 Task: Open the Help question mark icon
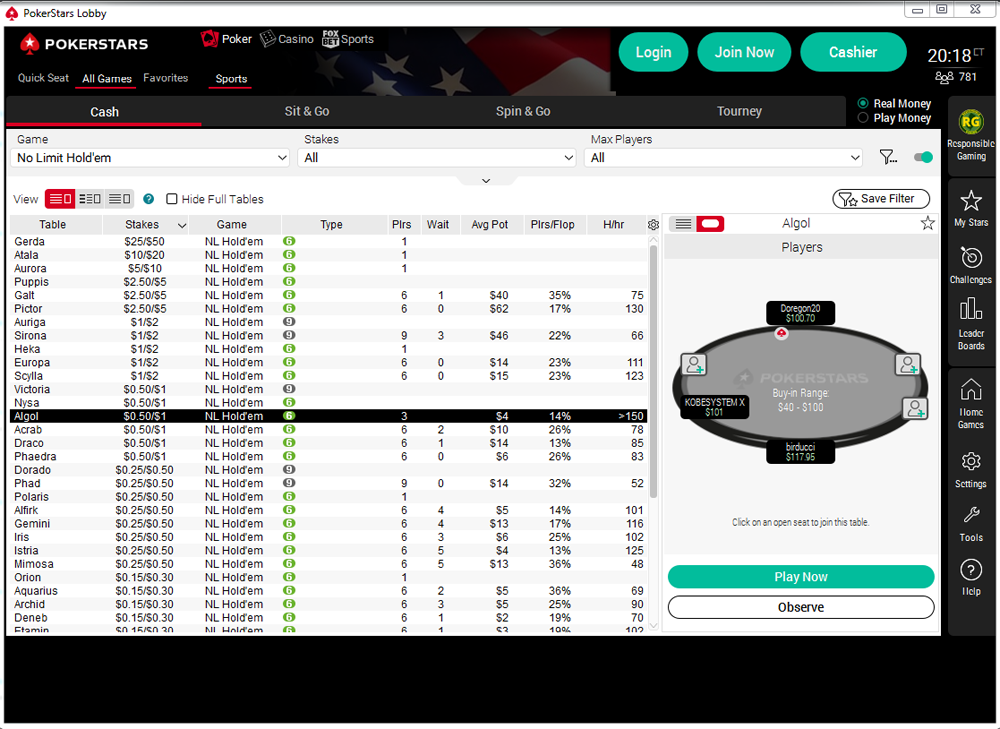coord(971,570)
